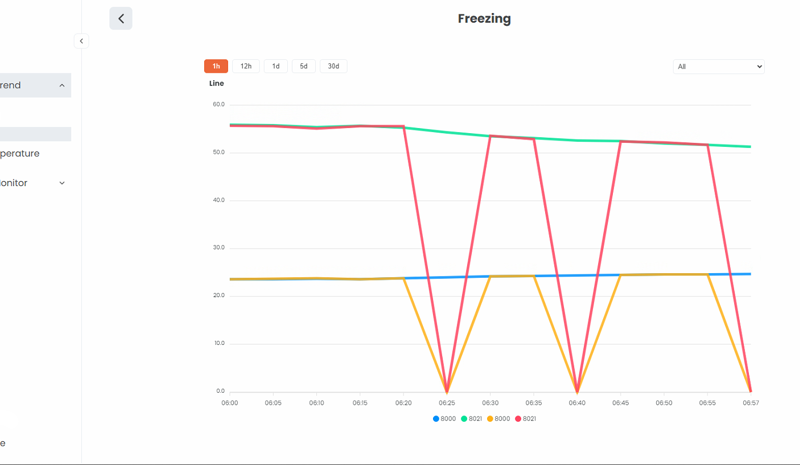Switch chart to 30d range
This screenshot has width=800, height=465.
click(334, 66)
